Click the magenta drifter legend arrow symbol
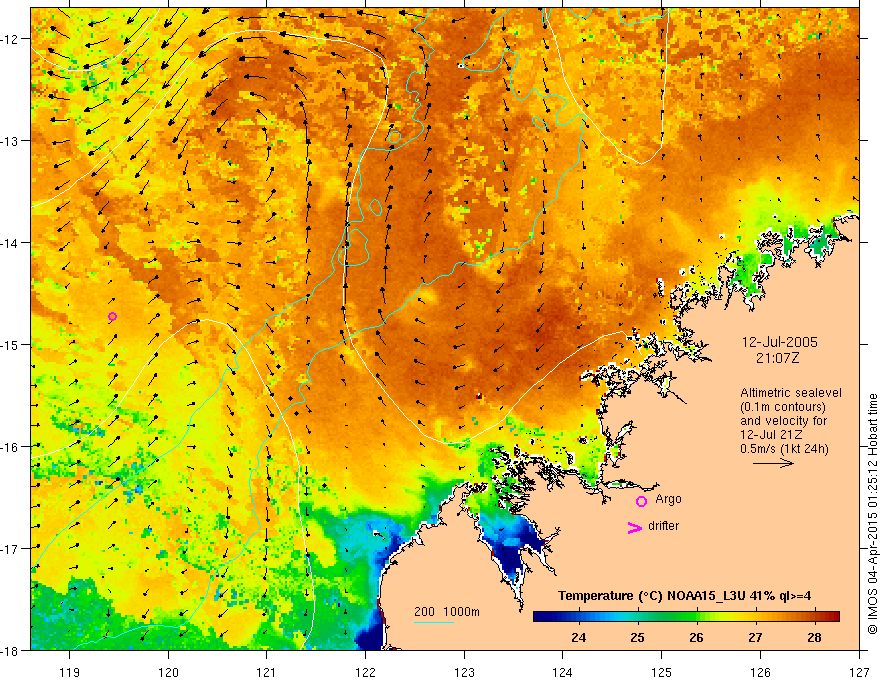 [634, 527]
